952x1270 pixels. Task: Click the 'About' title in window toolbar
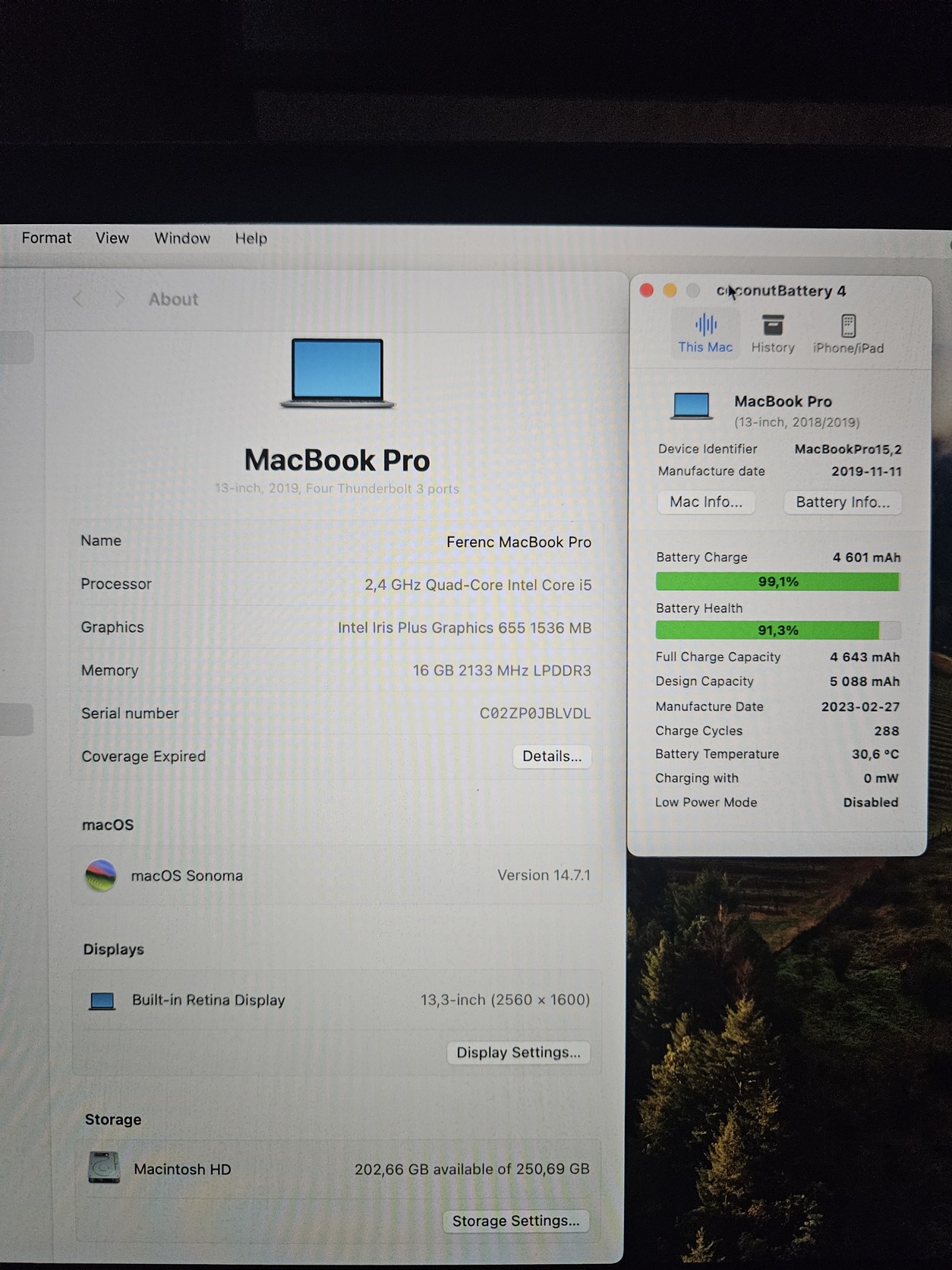point(173,299)
